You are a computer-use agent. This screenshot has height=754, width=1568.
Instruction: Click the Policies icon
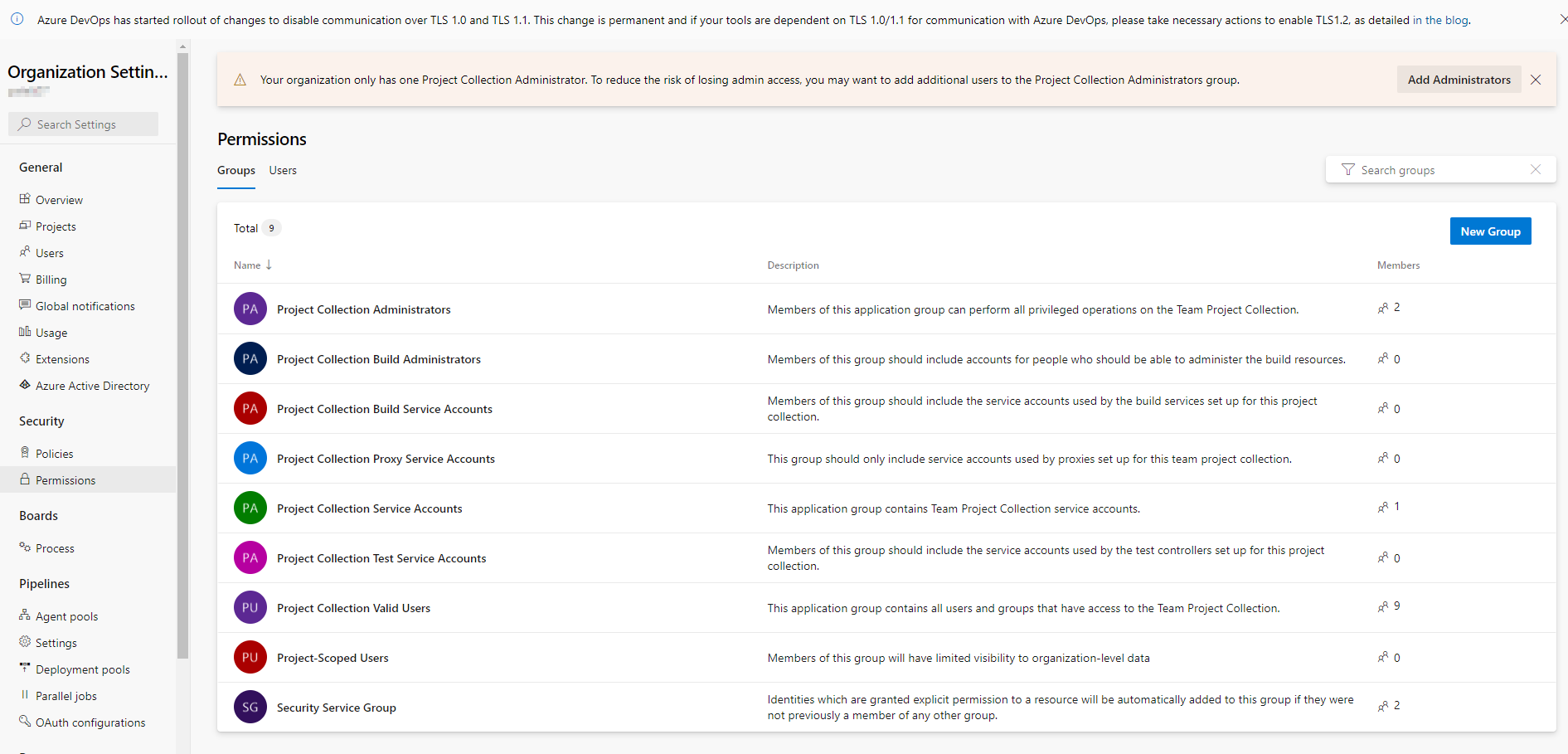(x=25, y=453)
